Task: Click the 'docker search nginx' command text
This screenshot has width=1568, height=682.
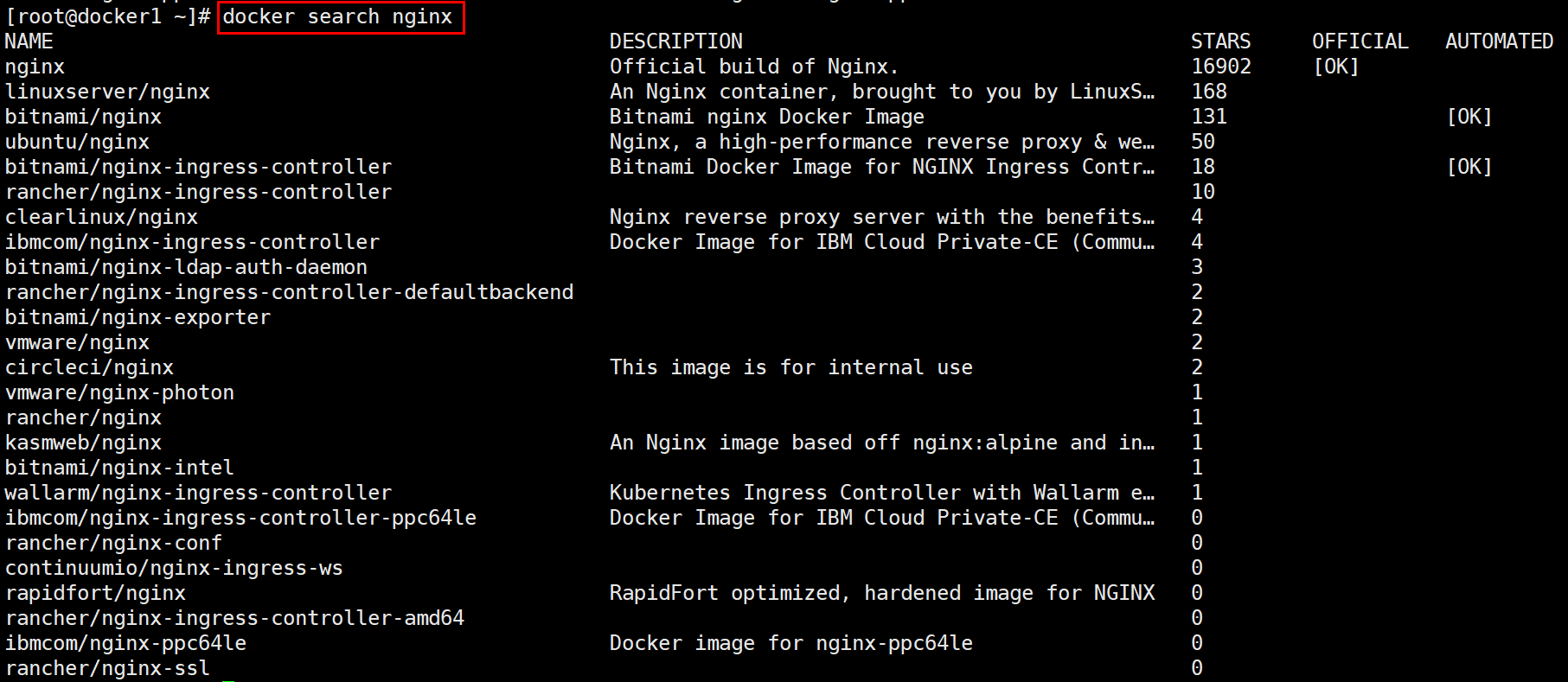Action: pos(337,16)
